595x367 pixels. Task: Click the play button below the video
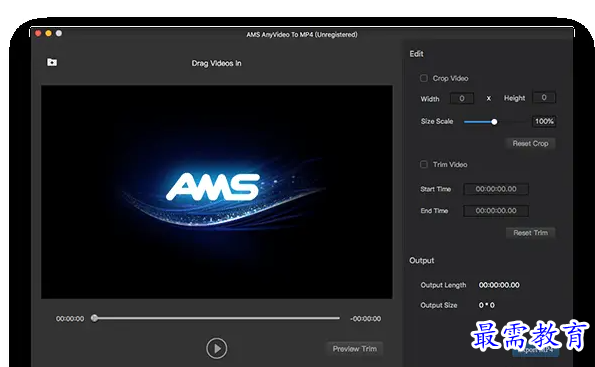[x=217, y=348]
